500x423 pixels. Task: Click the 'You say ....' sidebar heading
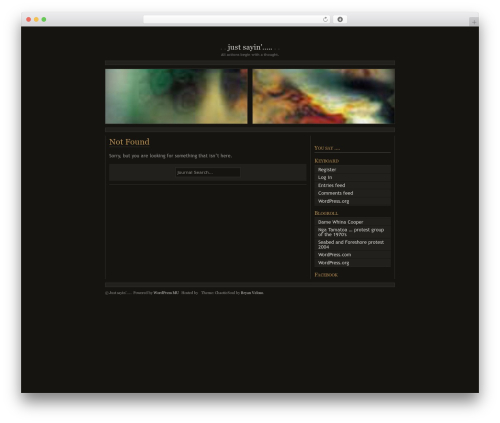327,148
